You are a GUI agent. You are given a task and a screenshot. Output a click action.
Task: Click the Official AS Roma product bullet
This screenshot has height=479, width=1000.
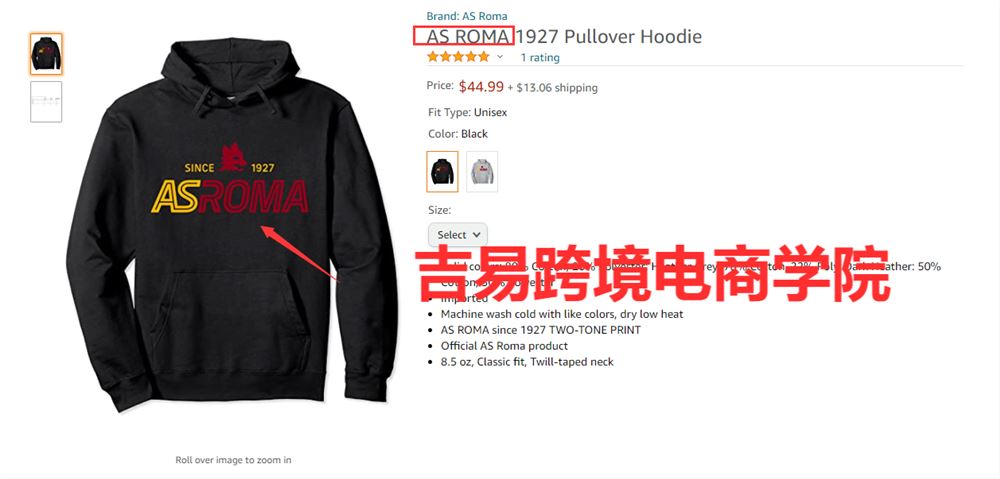504,346
